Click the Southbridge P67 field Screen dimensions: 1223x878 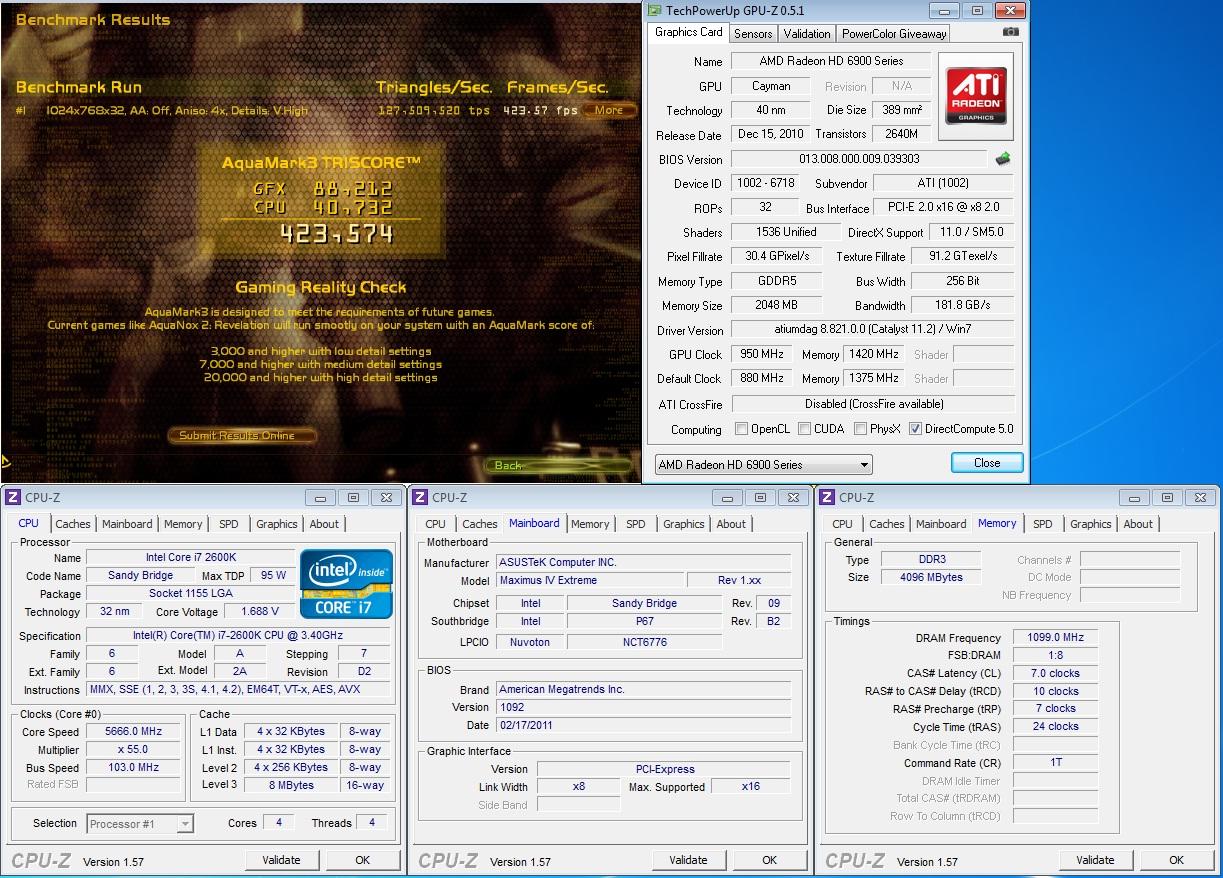point(645,621)
